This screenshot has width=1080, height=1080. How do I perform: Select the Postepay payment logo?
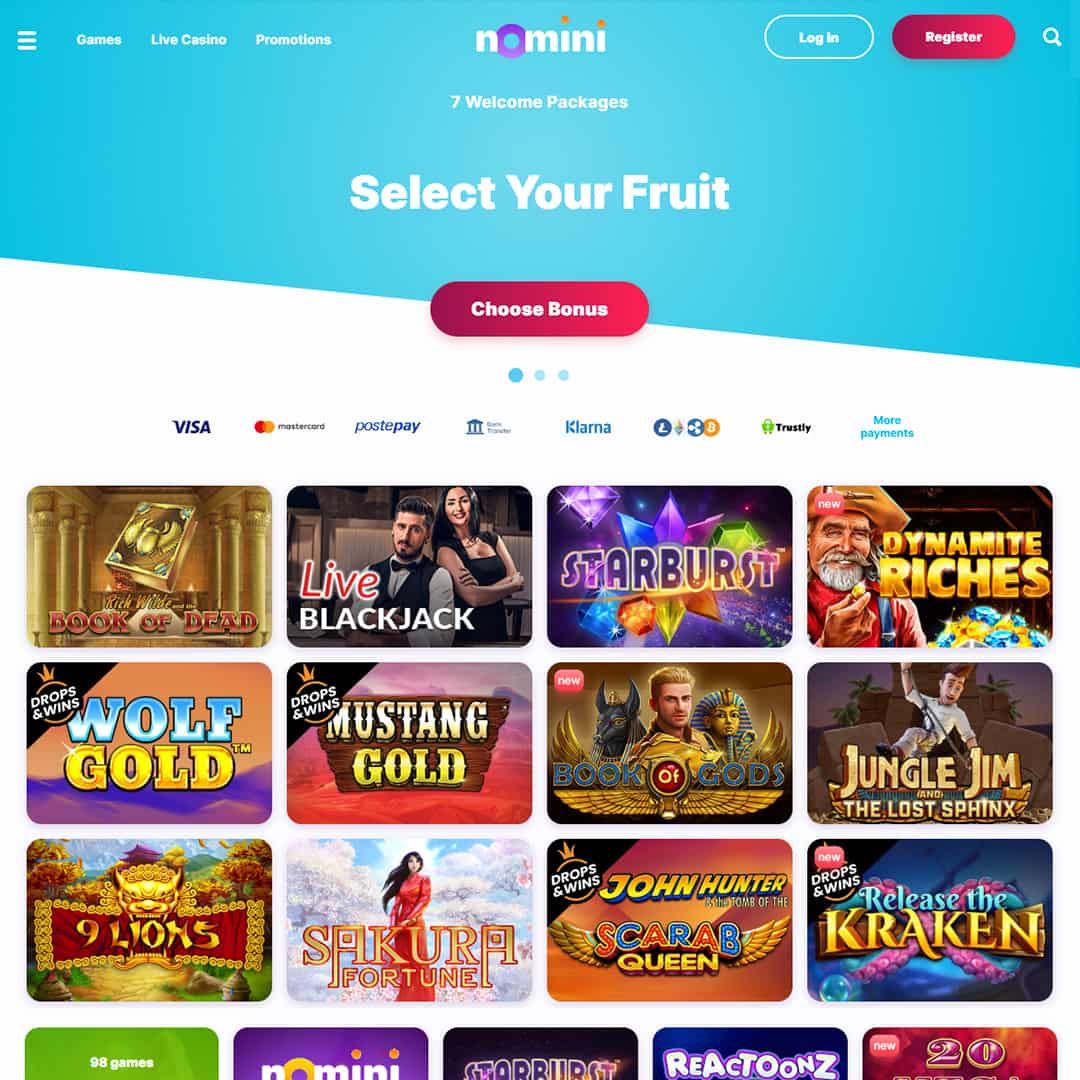387,426
